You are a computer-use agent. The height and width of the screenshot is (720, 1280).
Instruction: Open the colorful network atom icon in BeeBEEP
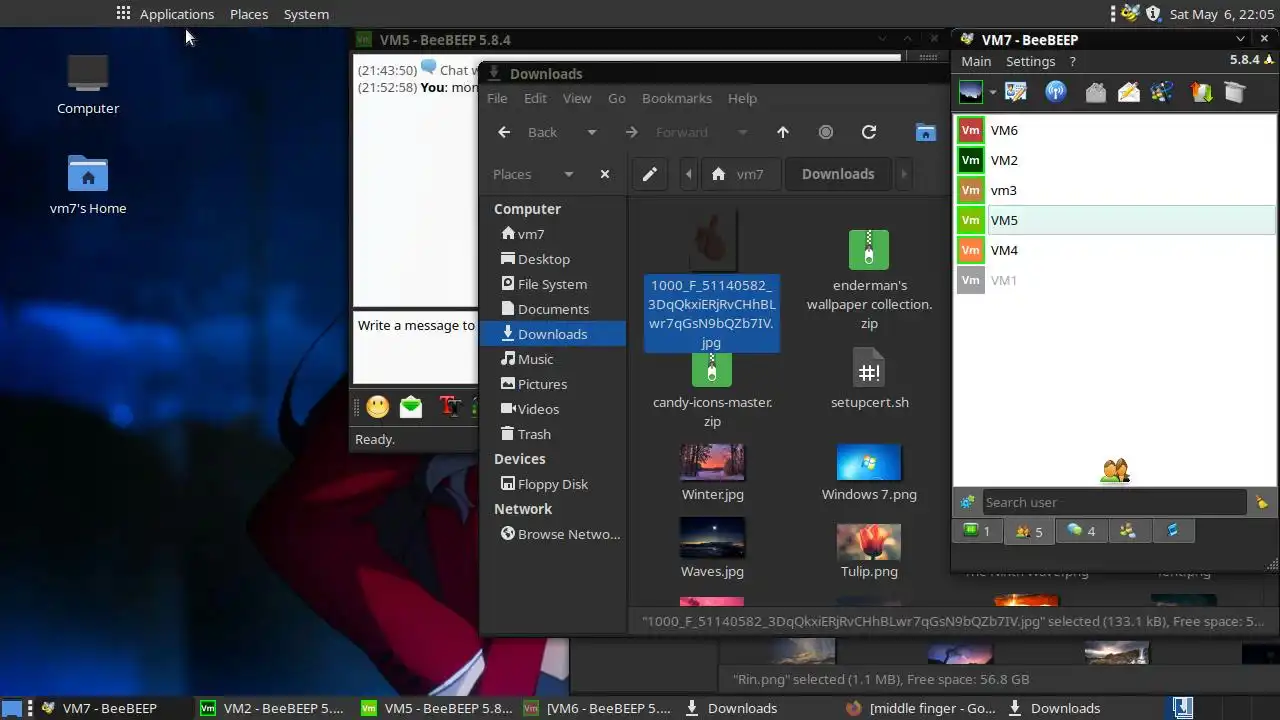(x=1162, y=92)
